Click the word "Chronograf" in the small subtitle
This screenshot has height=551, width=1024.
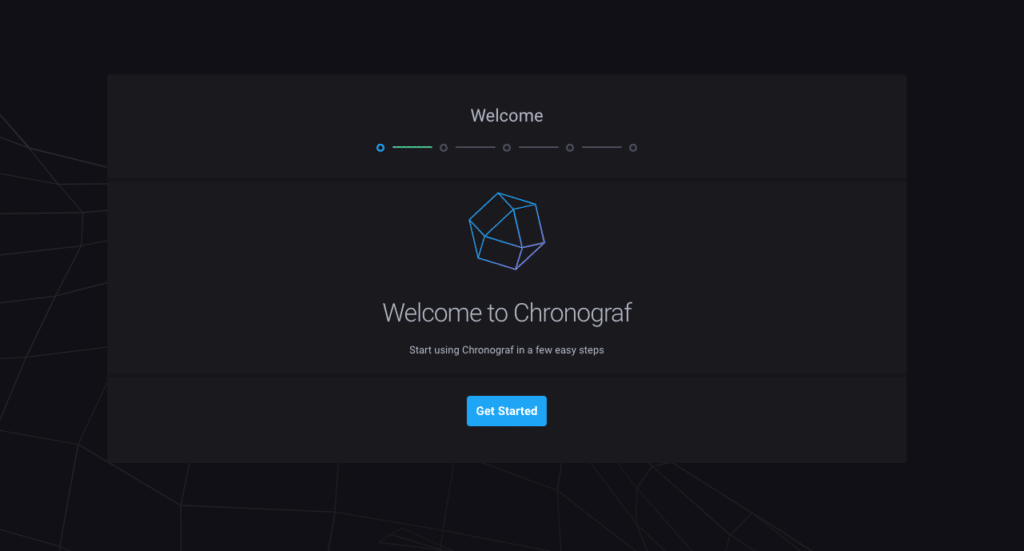[x=488, y=351]
